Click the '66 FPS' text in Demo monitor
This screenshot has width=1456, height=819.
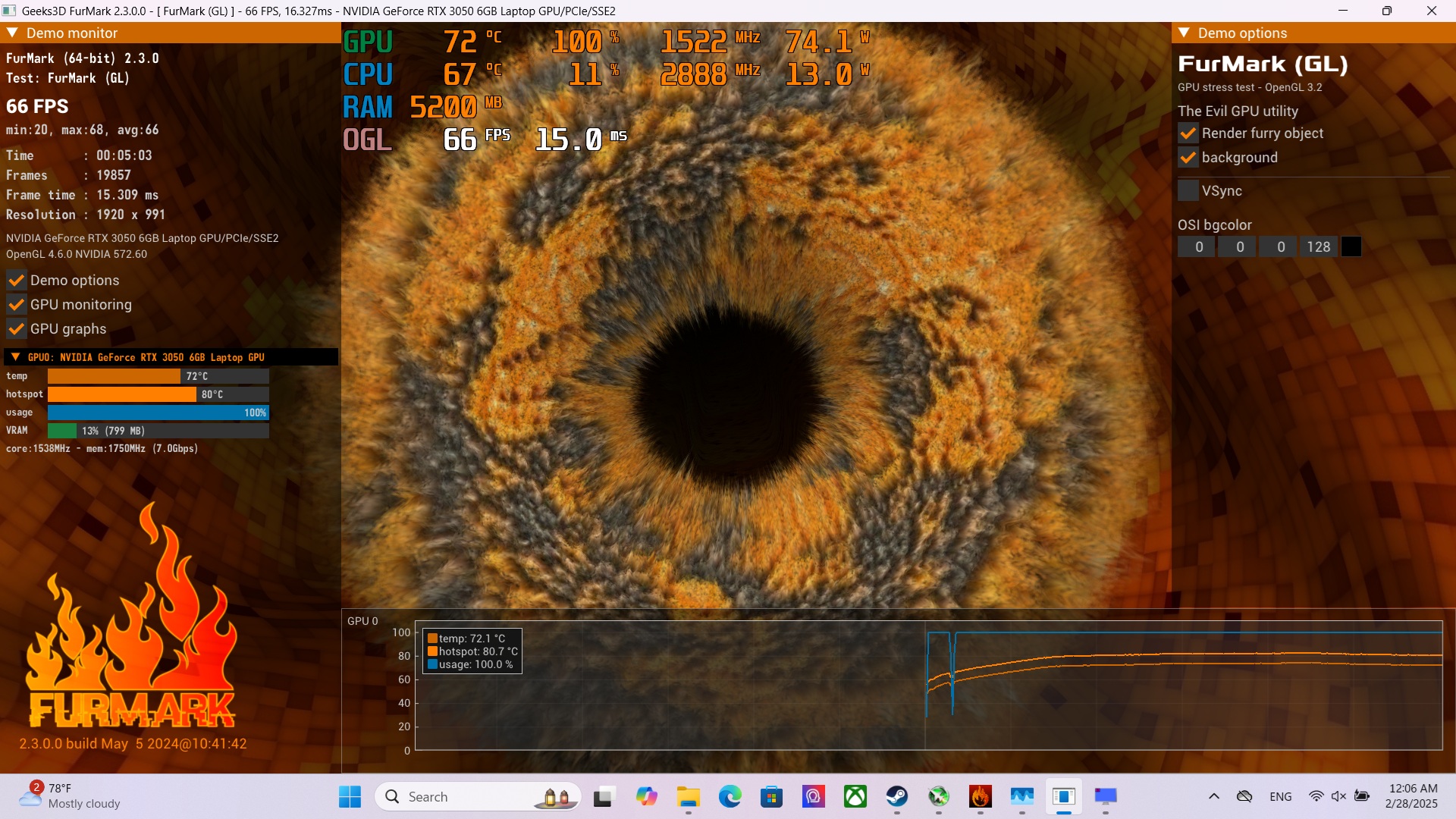coord(37,106)
